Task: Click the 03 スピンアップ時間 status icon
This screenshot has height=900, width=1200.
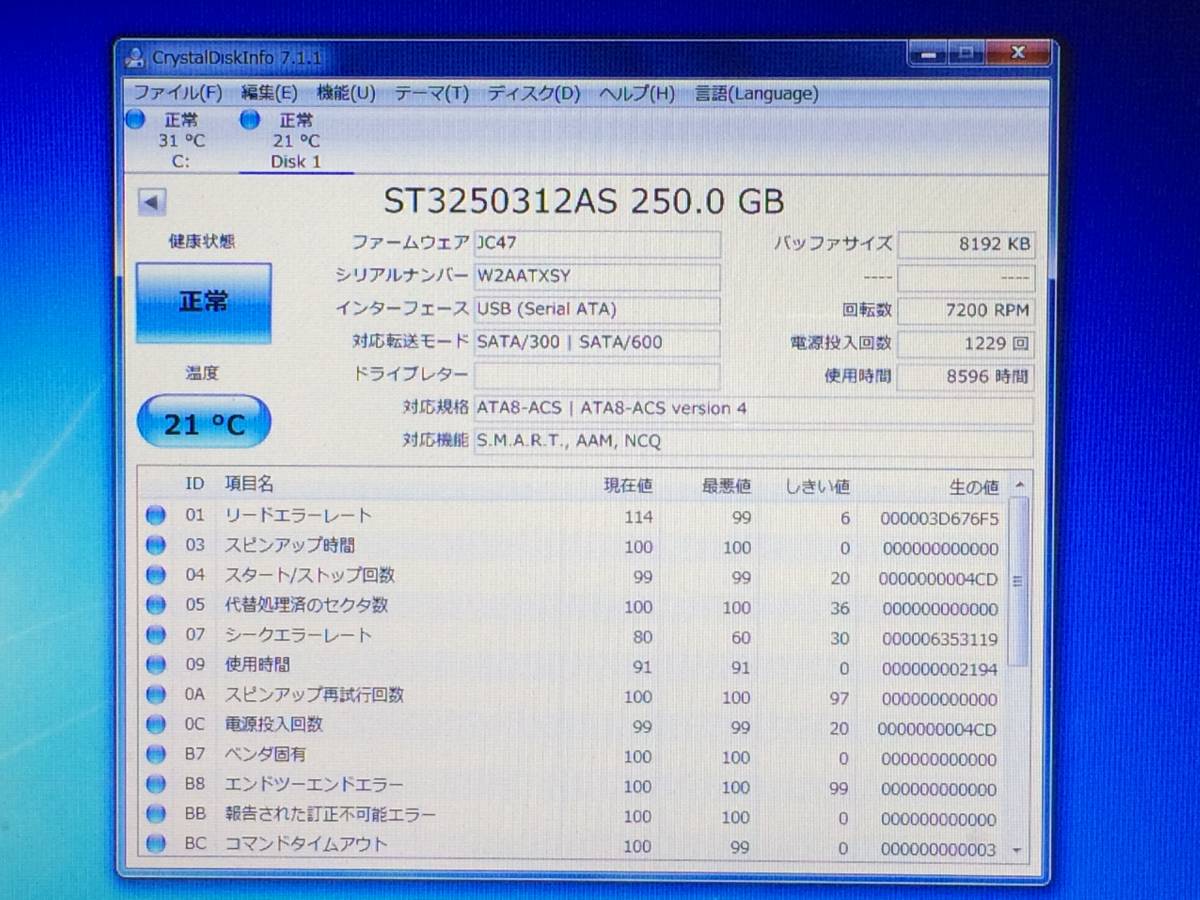Action: [155, 546]
